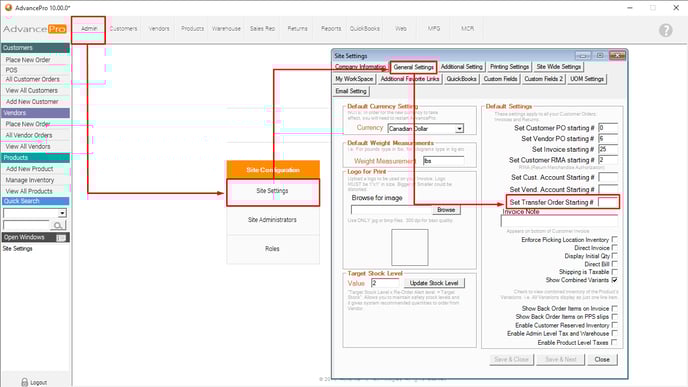
Task: Open the MFG menu
Action: click(434, 29)
